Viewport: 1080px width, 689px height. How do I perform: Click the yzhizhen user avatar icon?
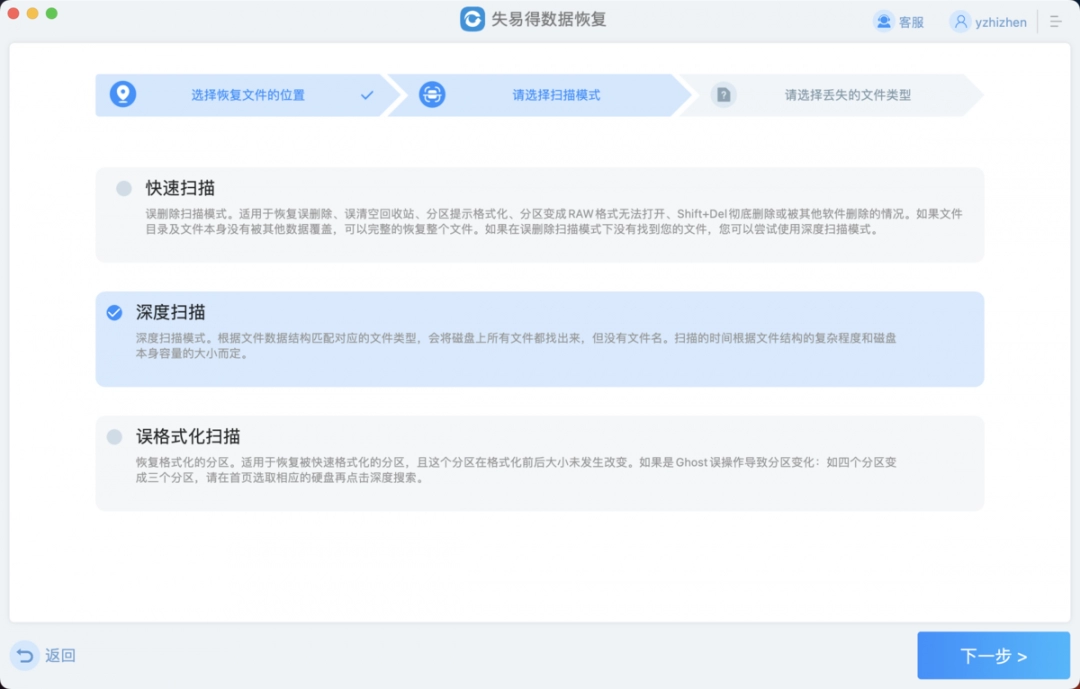[x=959, y=21]
